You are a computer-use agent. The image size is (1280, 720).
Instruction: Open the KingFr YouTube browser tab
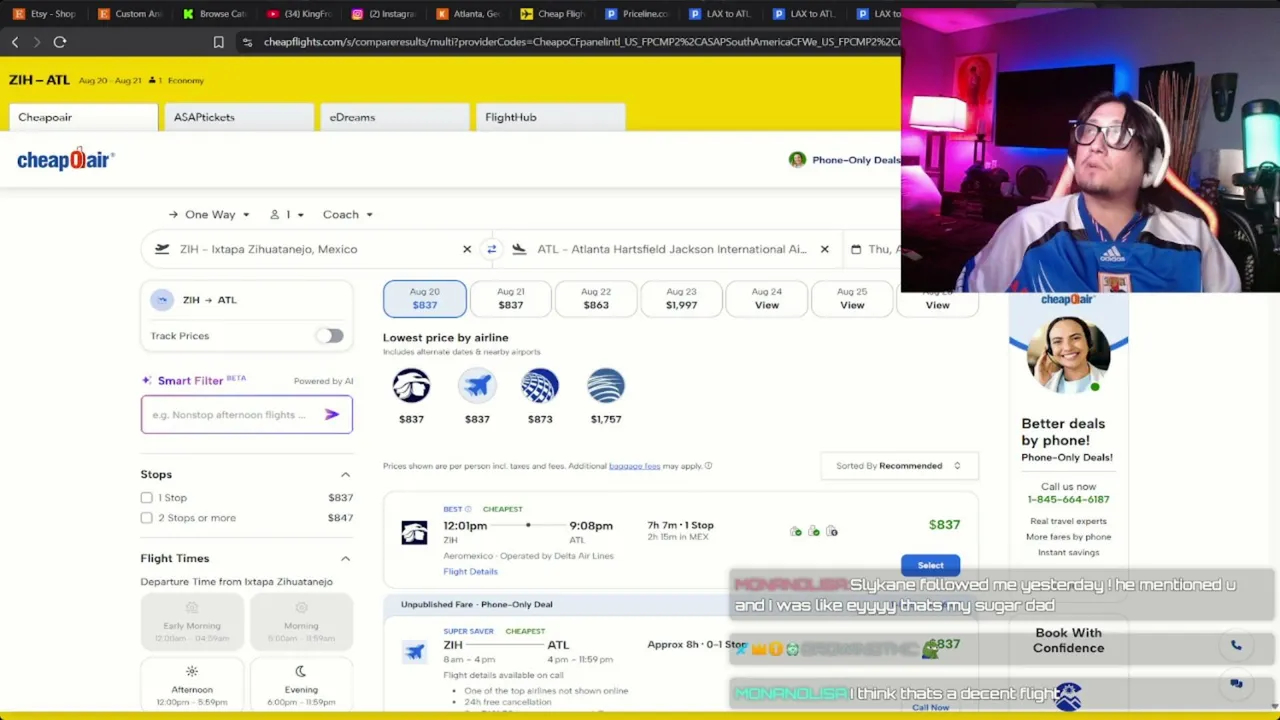point(300,14)
